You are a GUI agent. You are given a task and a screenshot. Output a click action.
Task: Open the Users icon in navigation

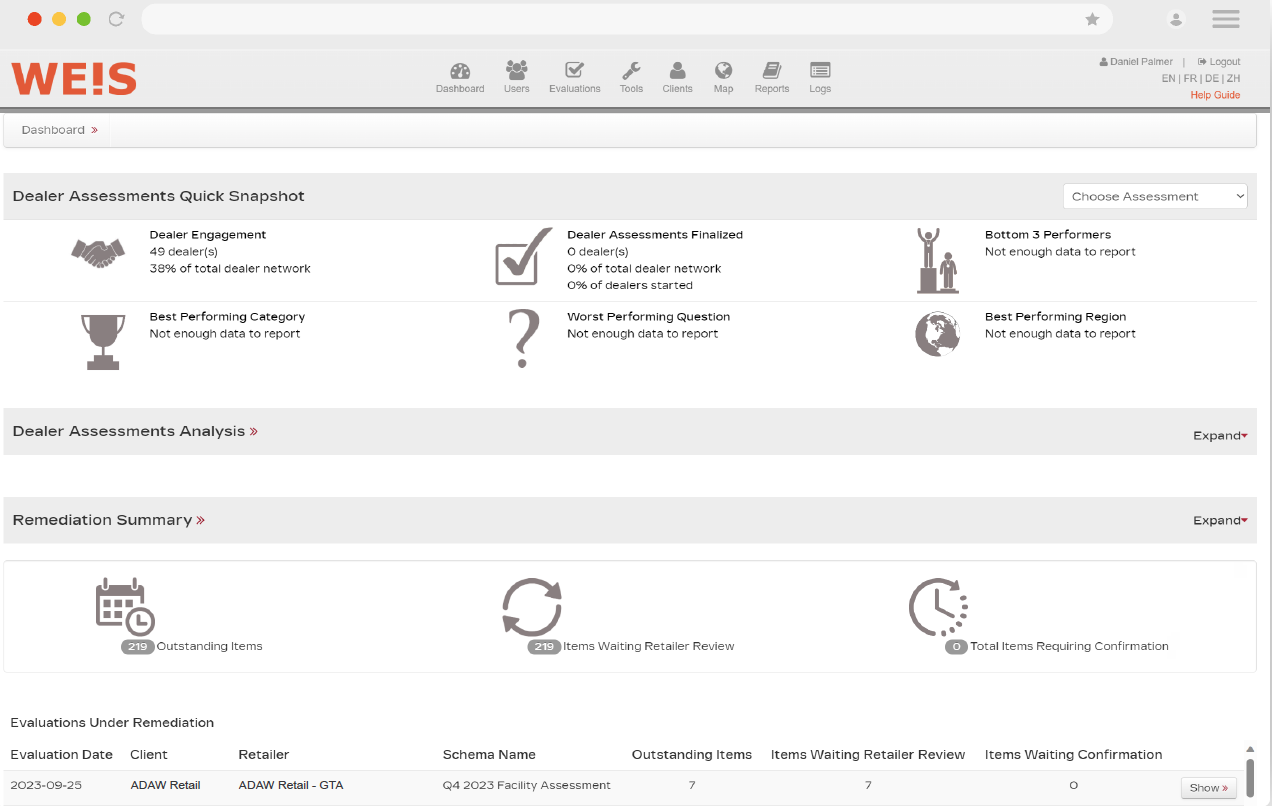click(x=516, y=71)
